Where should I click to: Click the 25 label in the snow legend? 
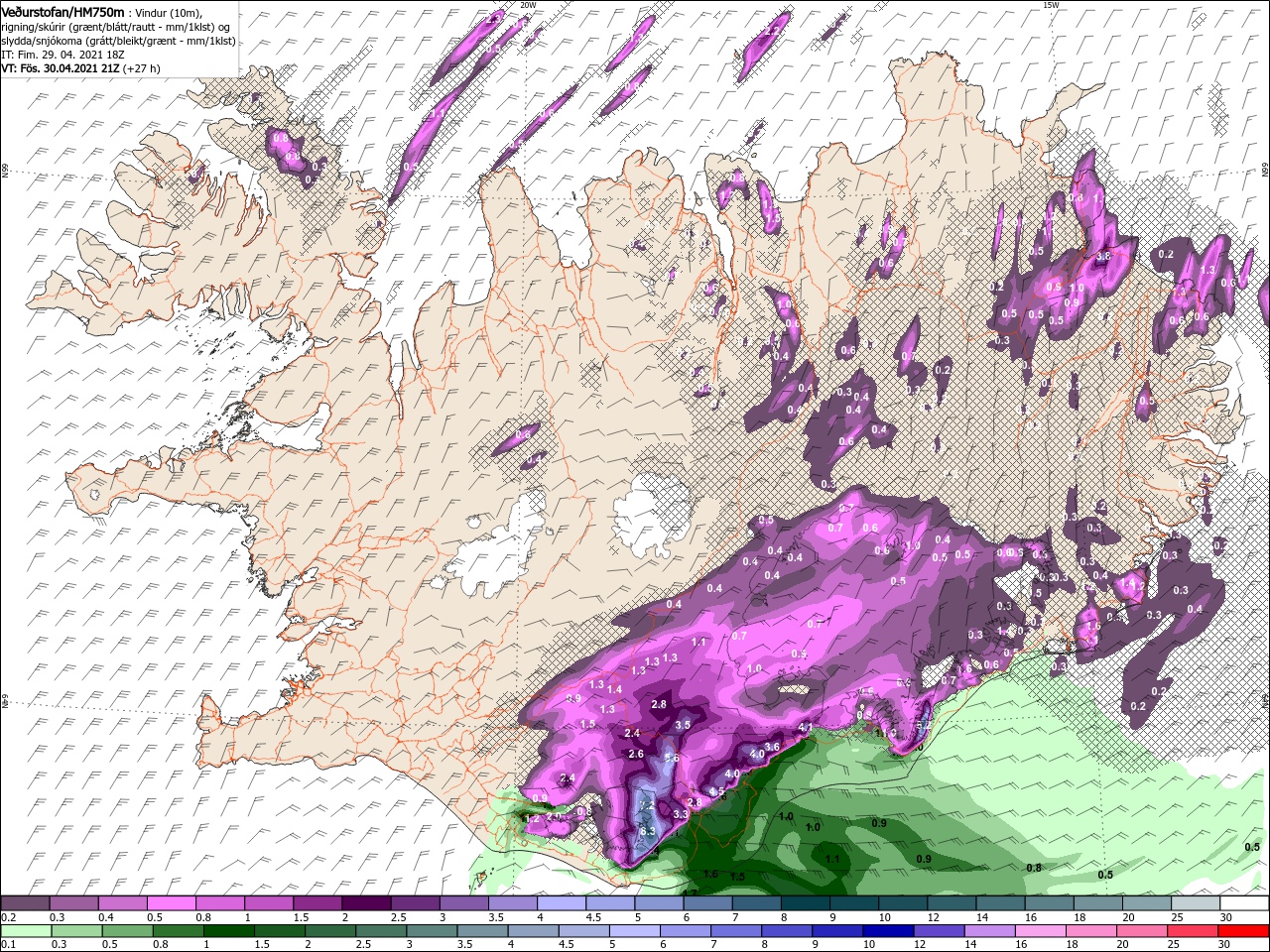pyautogui.click(x=1178, y=917)
